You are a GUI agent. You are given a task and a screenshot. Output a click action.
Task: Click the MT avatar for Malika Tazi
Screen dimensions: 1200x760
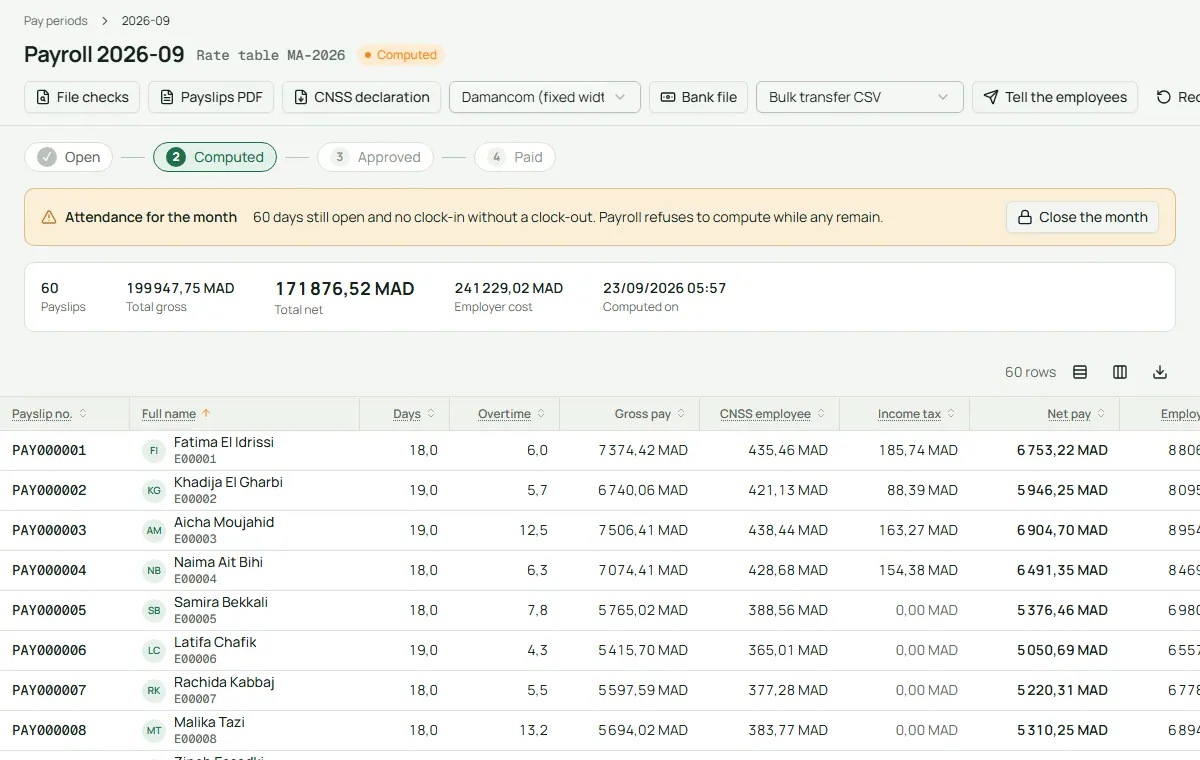[x=154, y=731]
